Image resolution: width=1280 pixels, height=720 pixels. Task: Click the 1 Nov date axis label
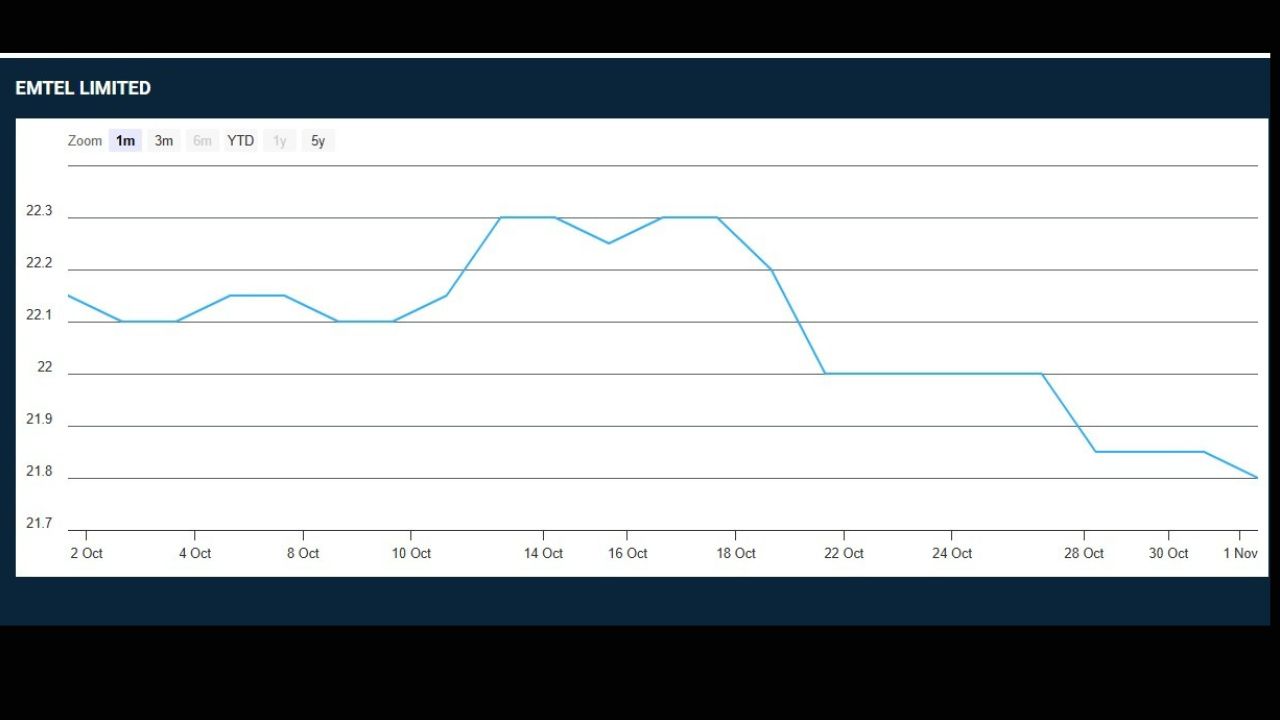(x=1241, y=553)
